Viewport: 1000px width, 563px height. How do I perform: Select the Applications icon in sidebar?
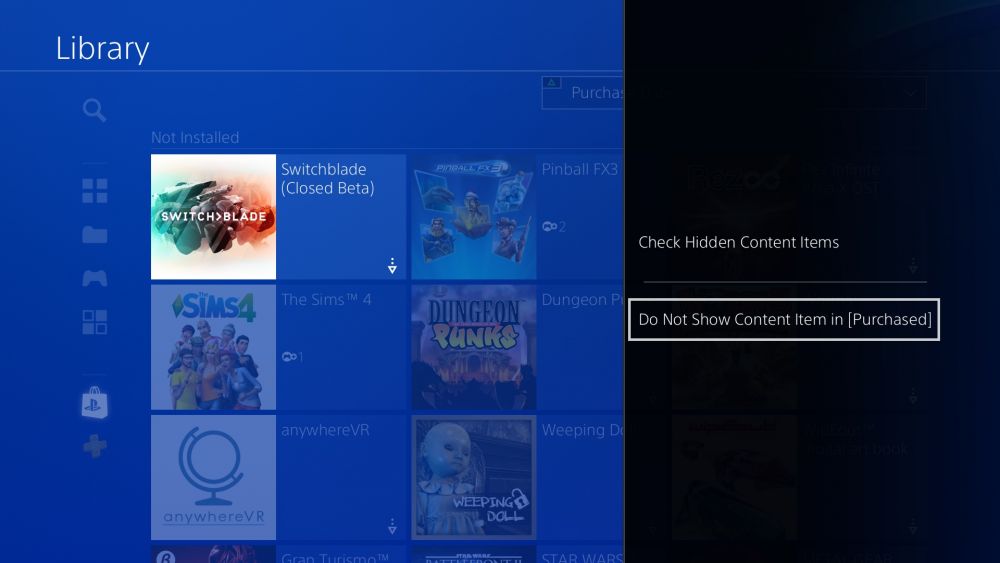(x=94, y=322)
